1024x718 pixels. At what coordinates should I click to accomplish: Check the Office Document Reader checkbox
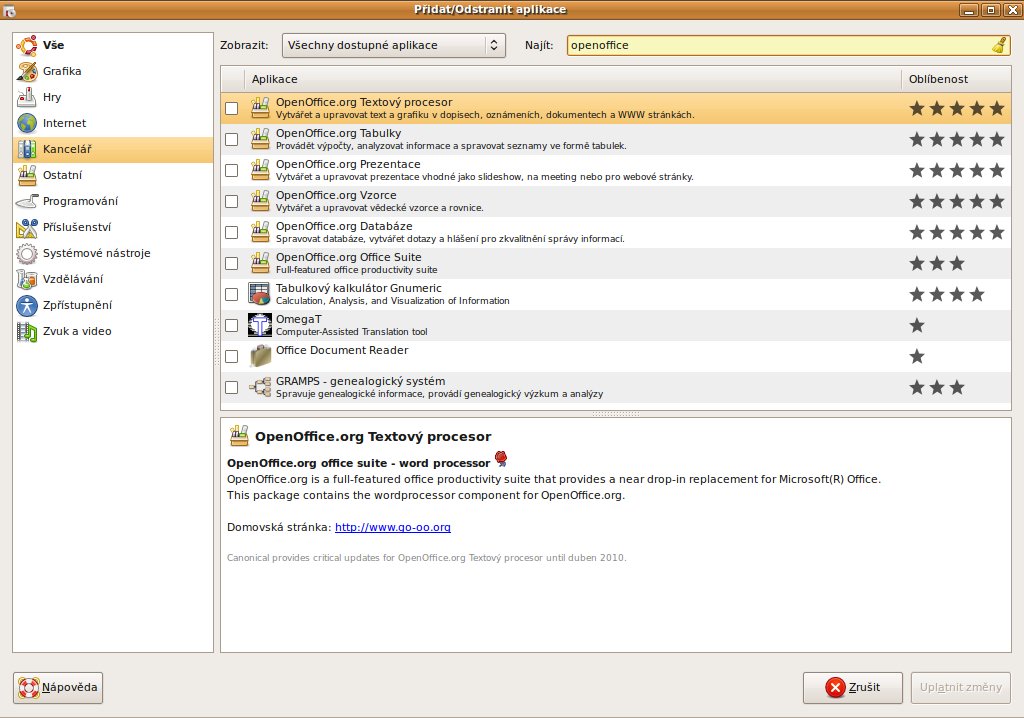pos(232,357)
